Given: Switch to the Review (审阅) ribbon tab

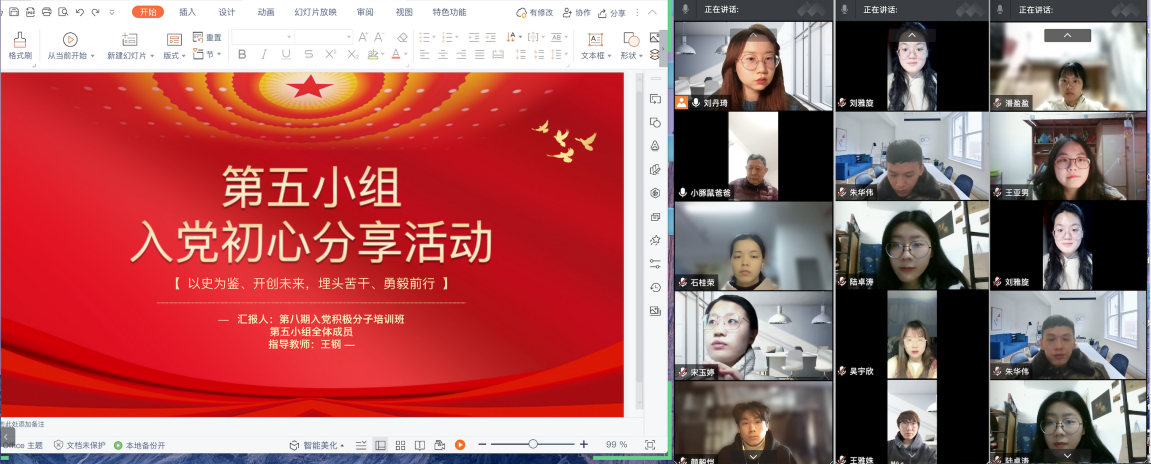Looking at the screenshot, I should (365, 12).
